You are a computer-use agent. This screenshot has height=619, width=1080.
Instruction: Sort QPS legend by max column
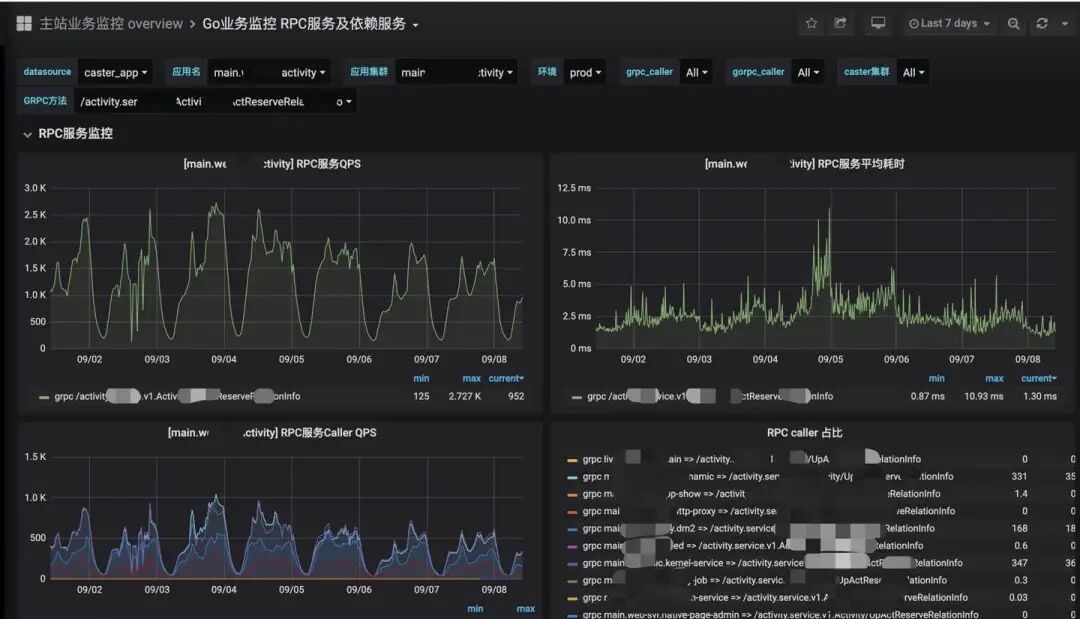(x=472, y=379)
